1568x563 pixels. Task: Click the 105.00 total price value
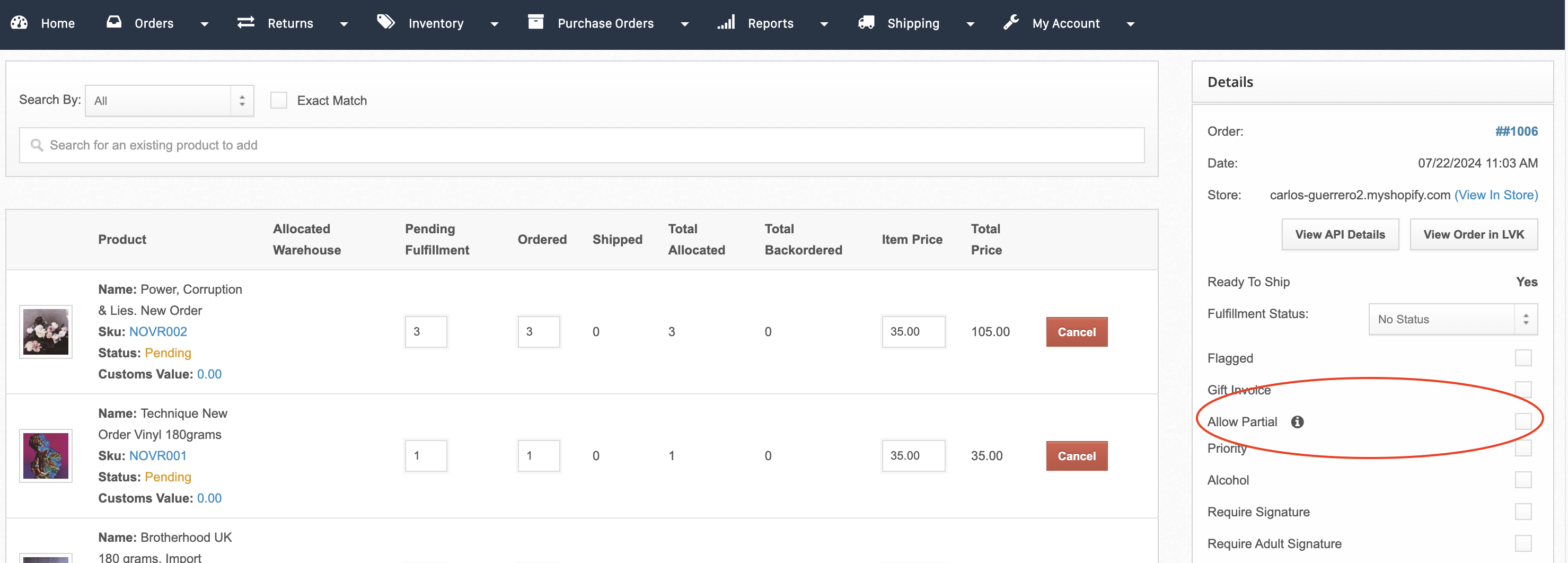[x=990, y=332]
